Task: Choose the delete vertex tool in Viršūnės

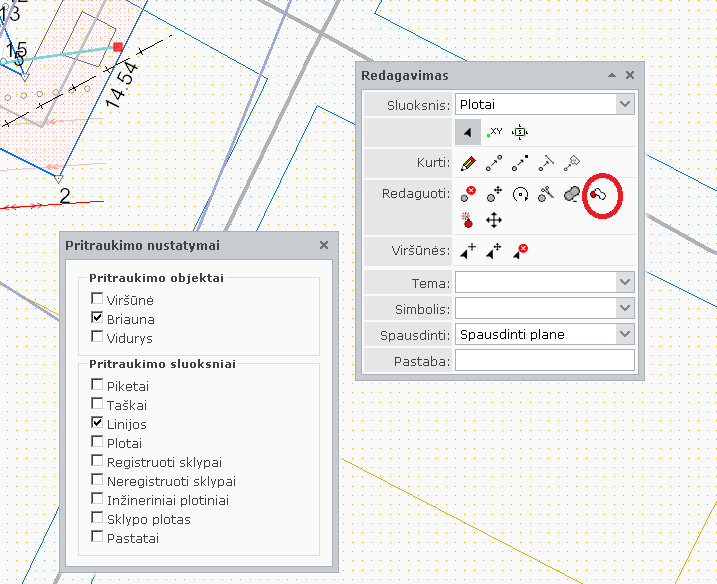Action: [x=520, y=251]
